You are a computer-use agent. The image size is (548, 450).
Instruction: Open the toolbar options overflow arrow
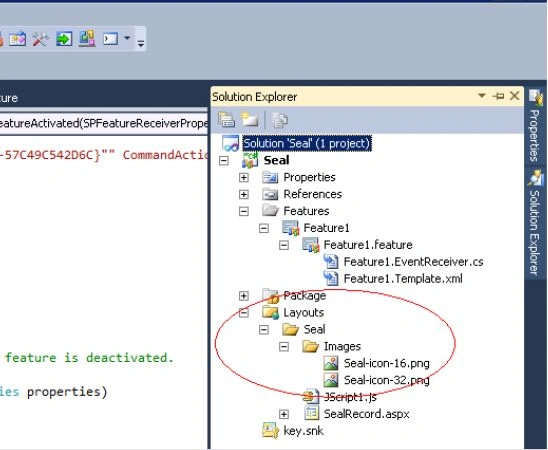(x=141, y=44)
